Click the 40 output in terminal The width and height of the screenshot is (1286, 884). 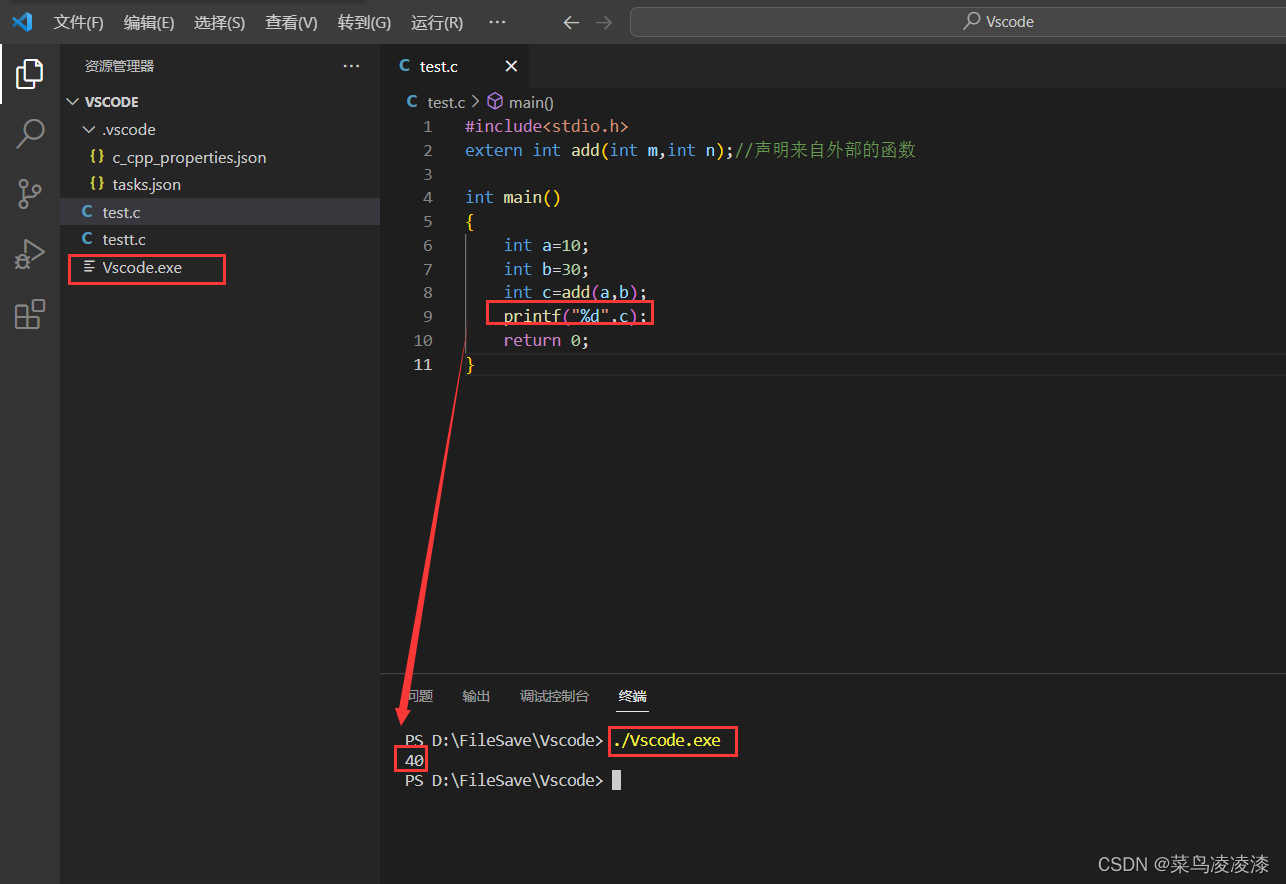(x=414, y=761)
